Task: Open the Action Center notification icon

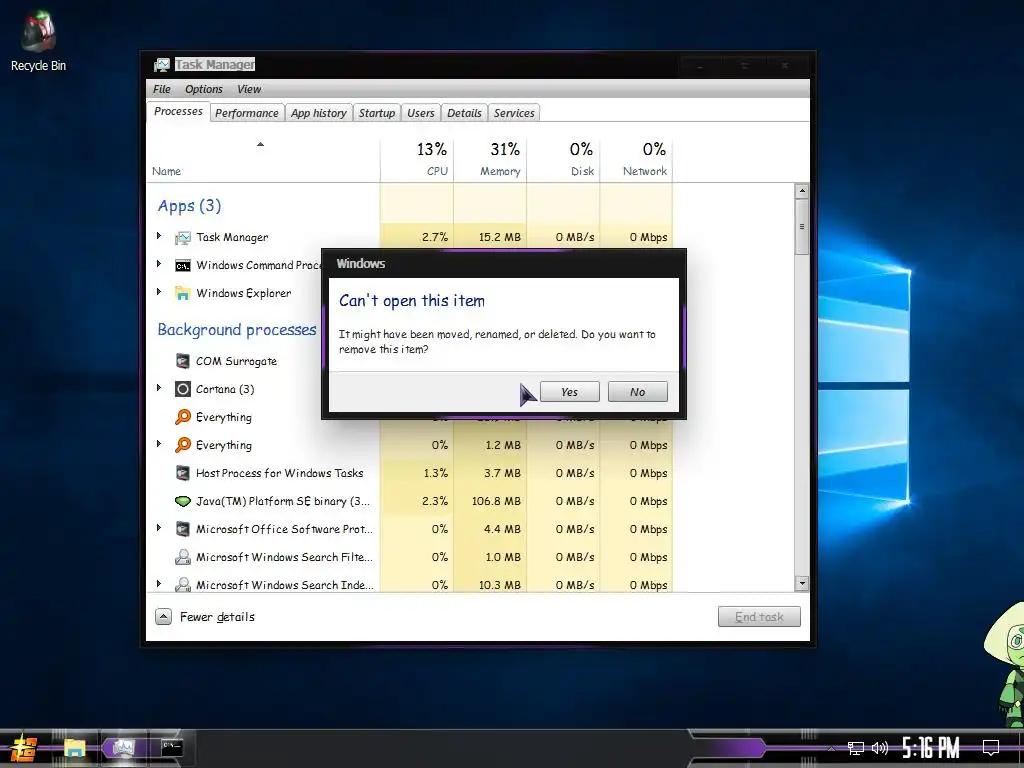Action: point(991,748)
